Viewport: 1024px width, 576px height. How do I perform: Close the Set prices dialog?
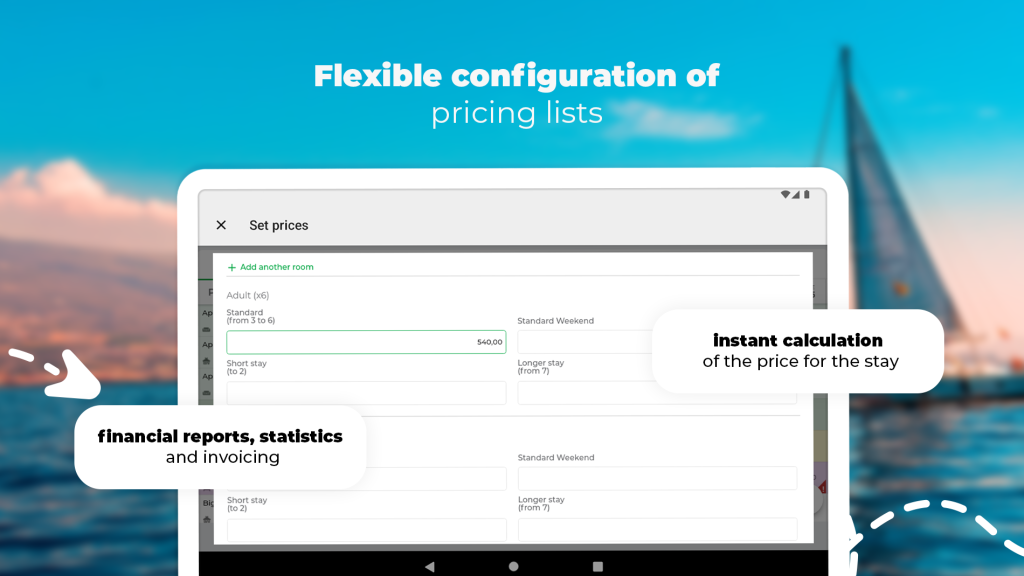point(221,225)
